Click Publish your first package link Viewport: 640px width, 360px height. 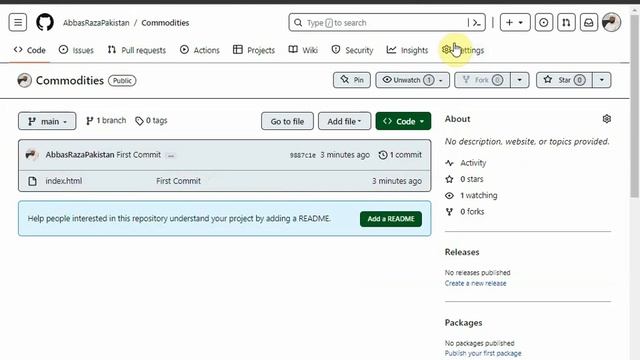click(483, 353)
